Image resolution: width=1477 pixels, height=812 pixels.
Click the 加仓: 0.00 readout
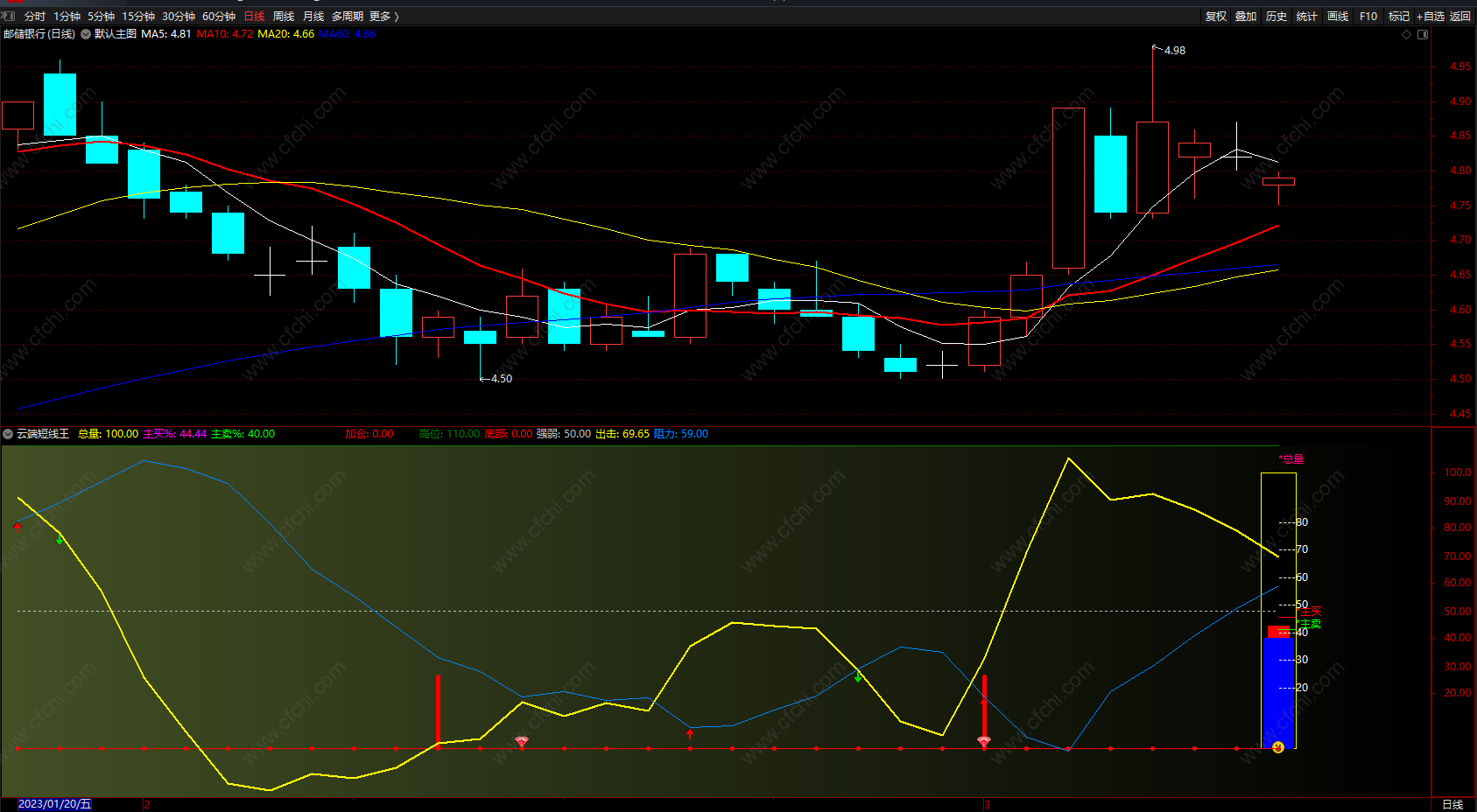[369, 434]
